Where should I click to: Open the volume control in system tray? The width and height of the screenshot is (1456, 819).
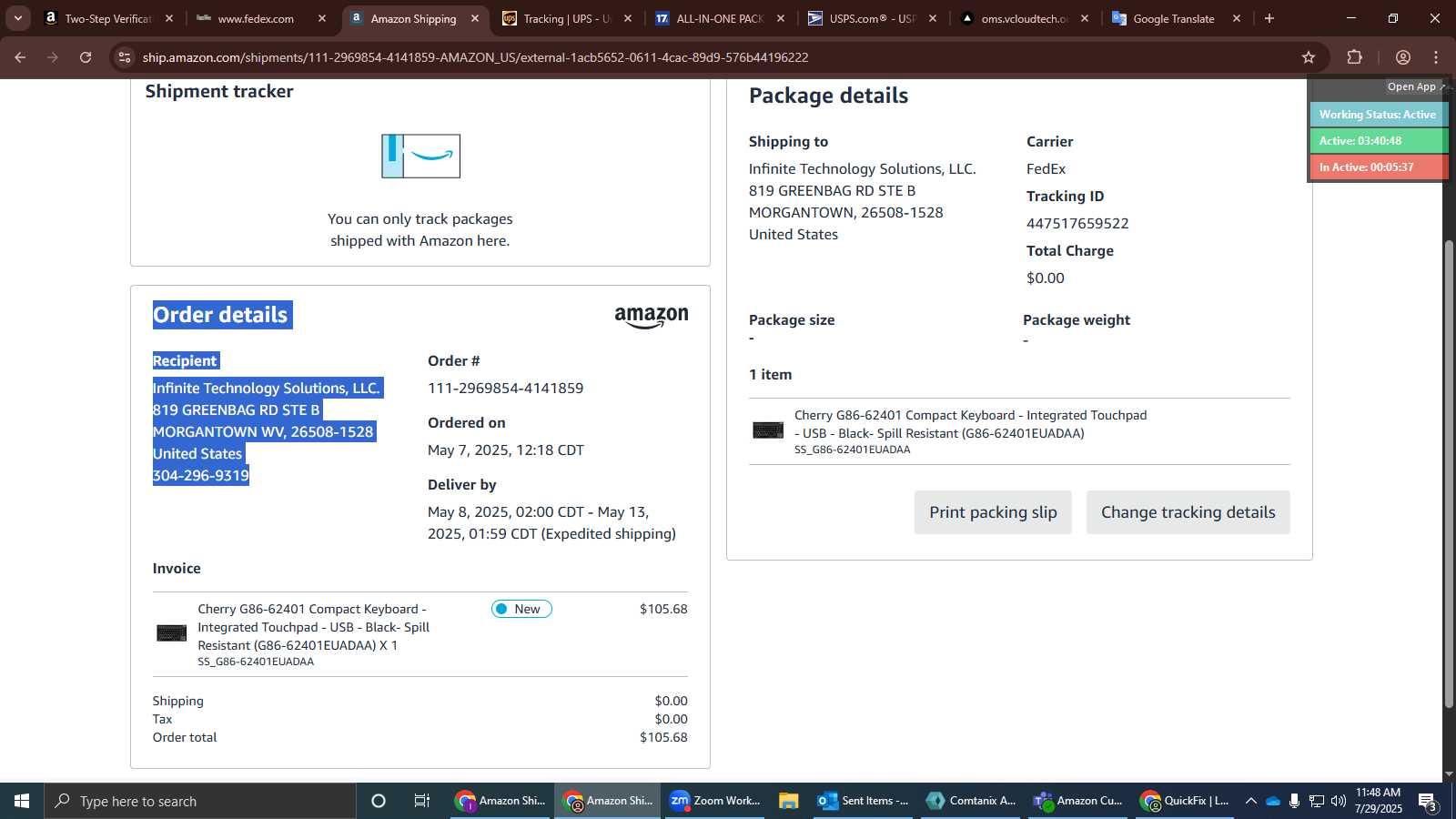pyautogui.click(x=1339, y=801)
